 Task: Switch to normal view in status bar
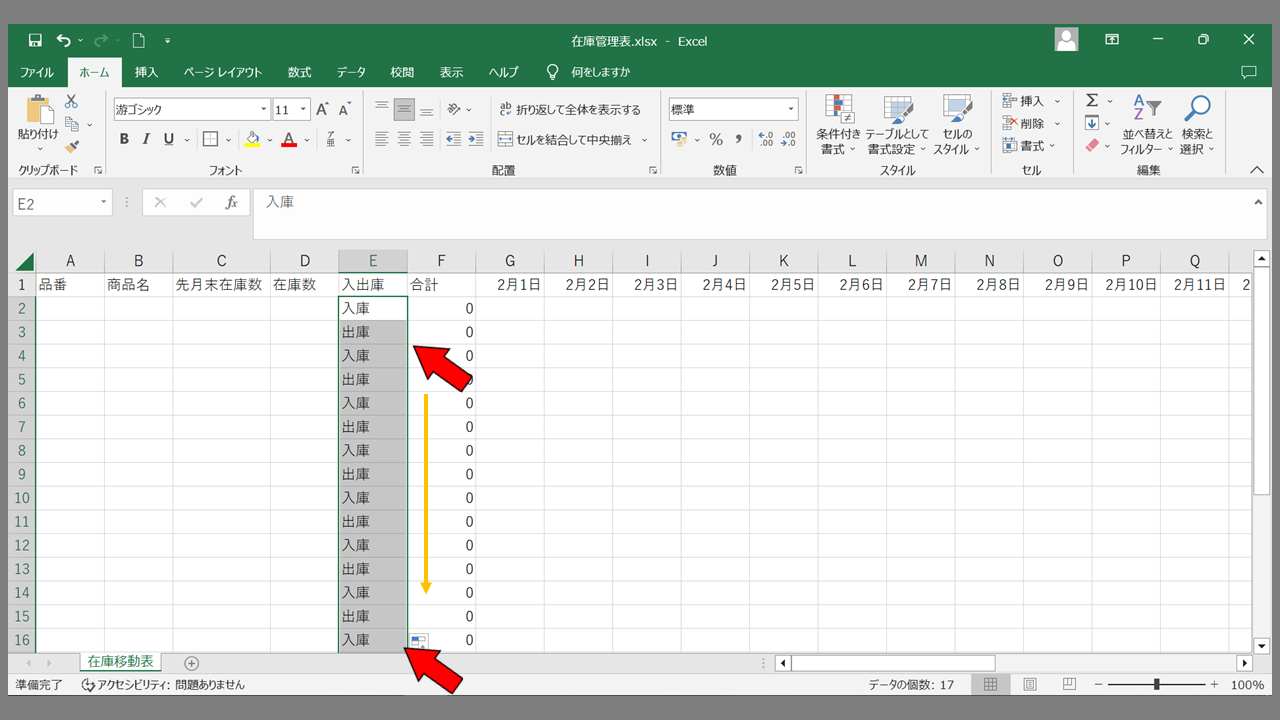[x=990, y=685]
